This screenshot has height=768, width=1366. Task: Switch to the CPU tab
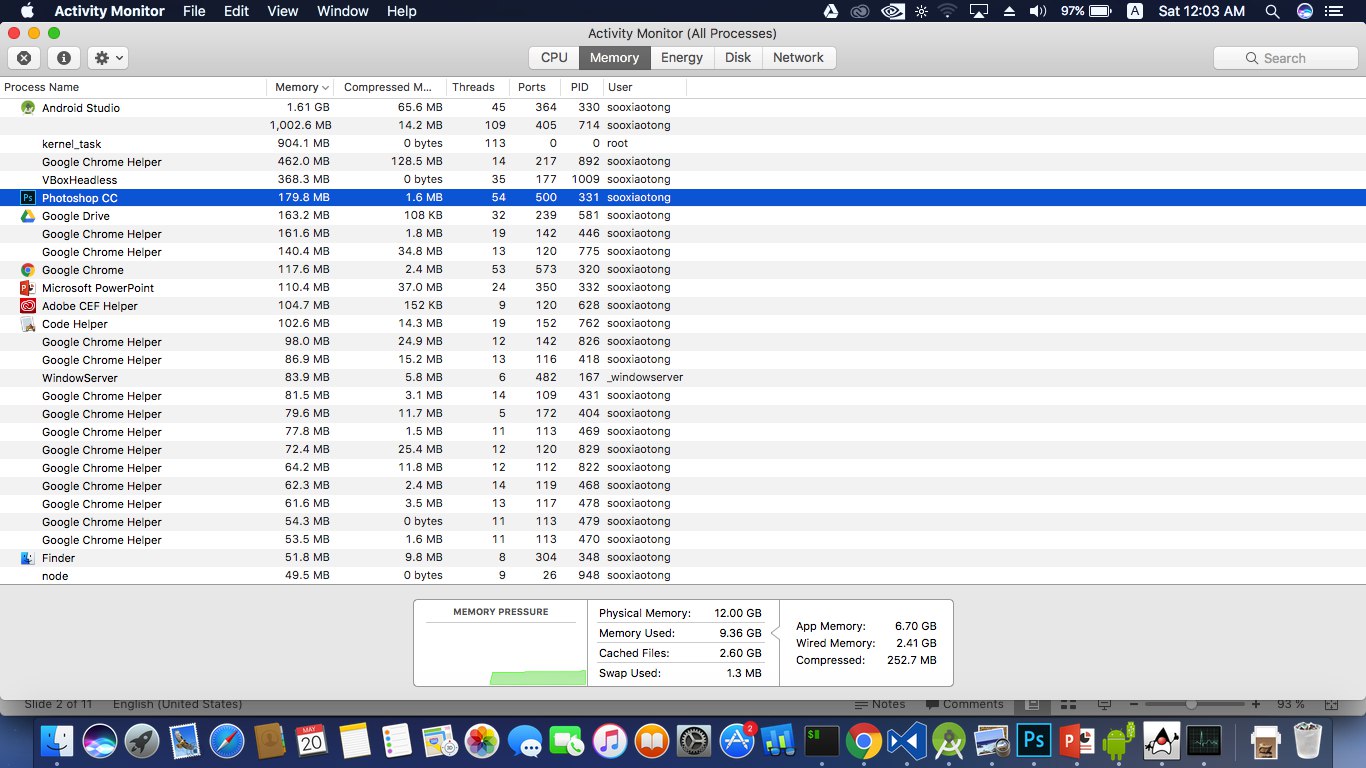pos(554,58)
